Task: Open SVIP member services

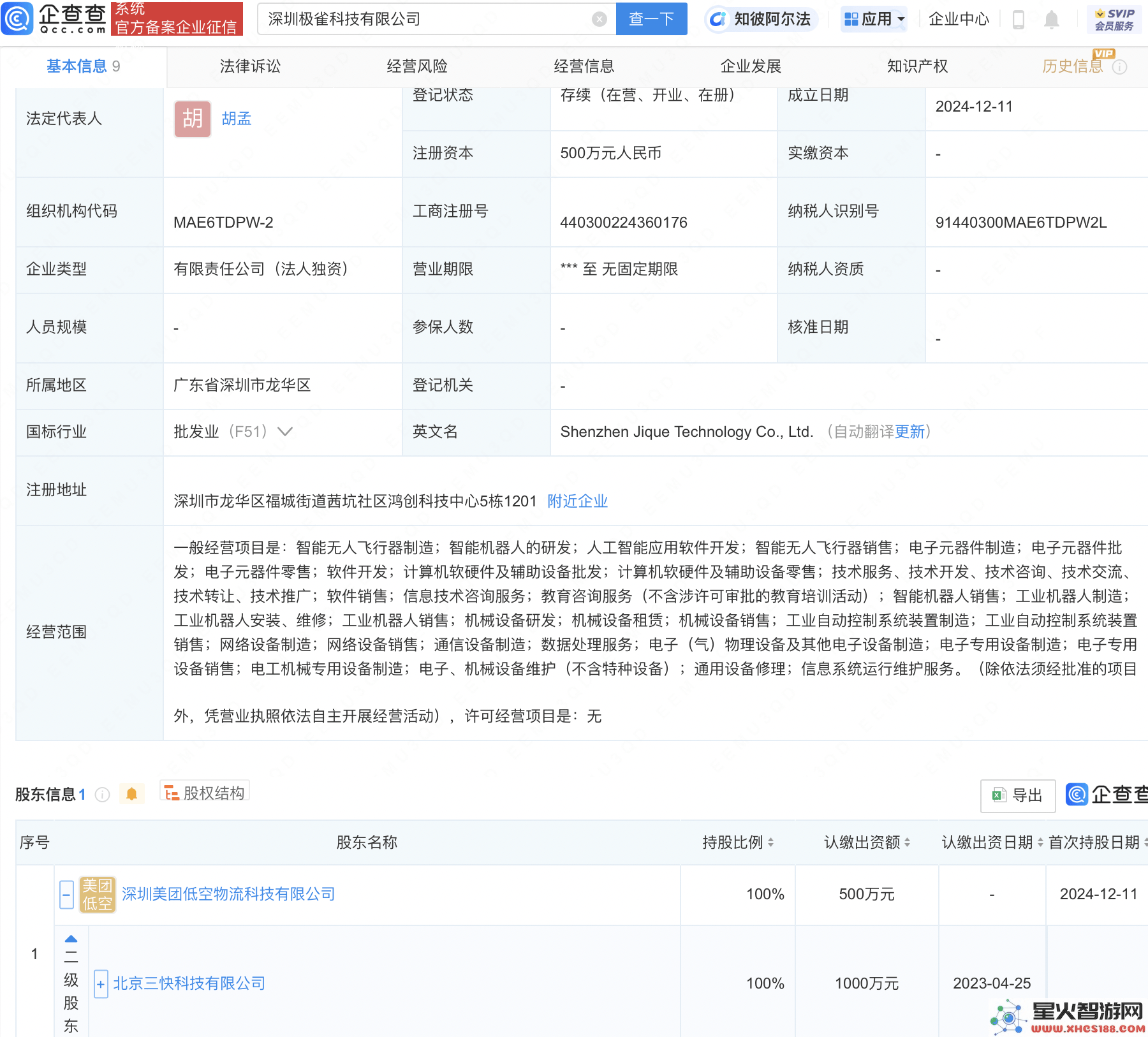Action: 1114,19
